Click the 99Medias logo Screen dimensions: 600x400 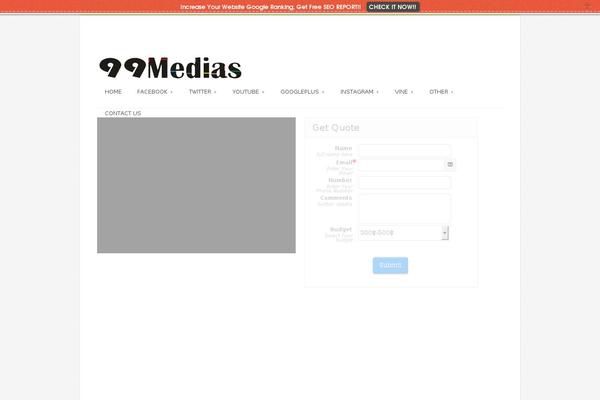170,68
